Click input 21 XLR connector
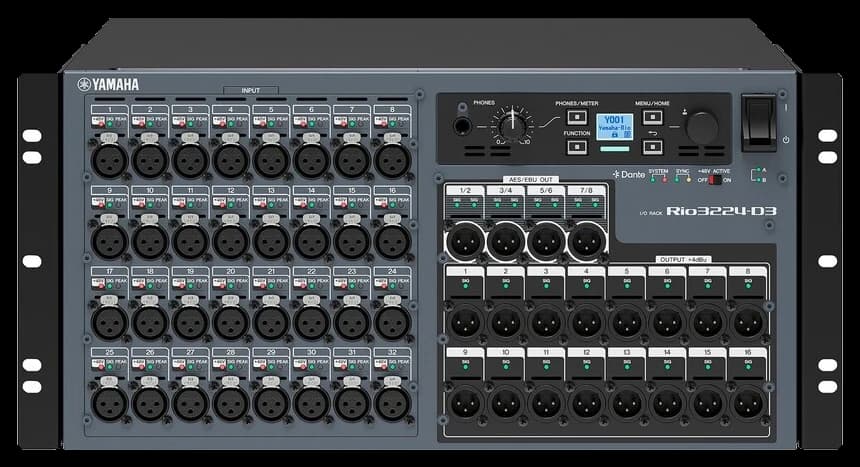 point(271,323)
